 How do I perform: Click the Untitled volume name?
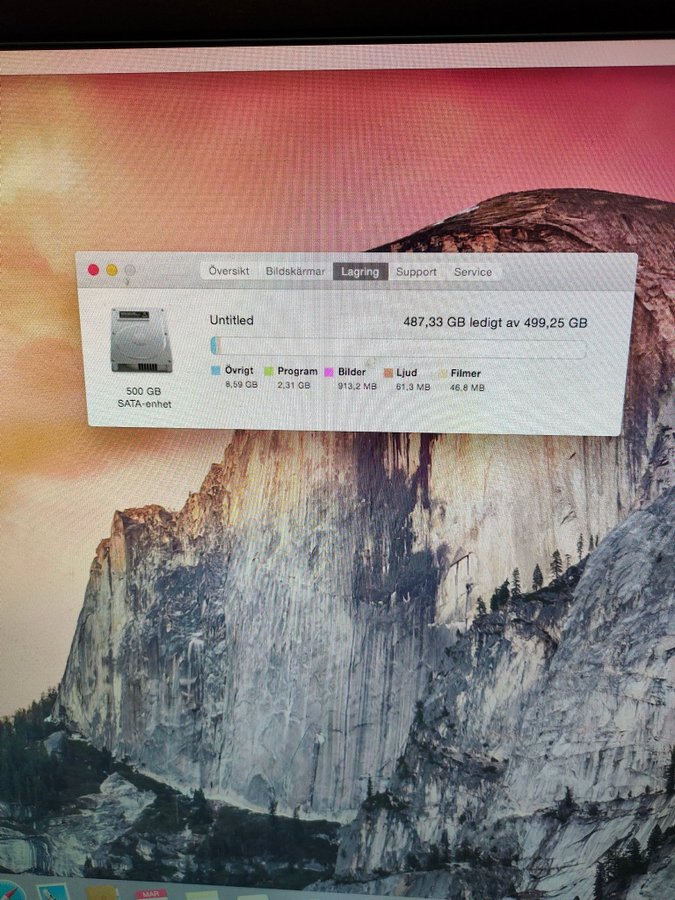231,320
